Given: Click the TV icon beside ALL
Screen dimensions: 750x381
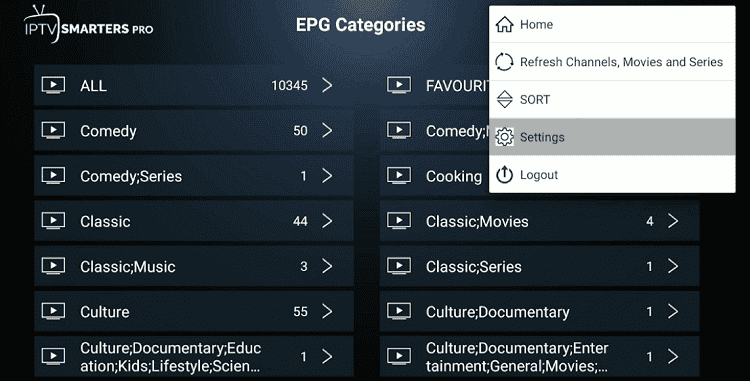Looking at the screenshot, I should click(x=54, y=86).
